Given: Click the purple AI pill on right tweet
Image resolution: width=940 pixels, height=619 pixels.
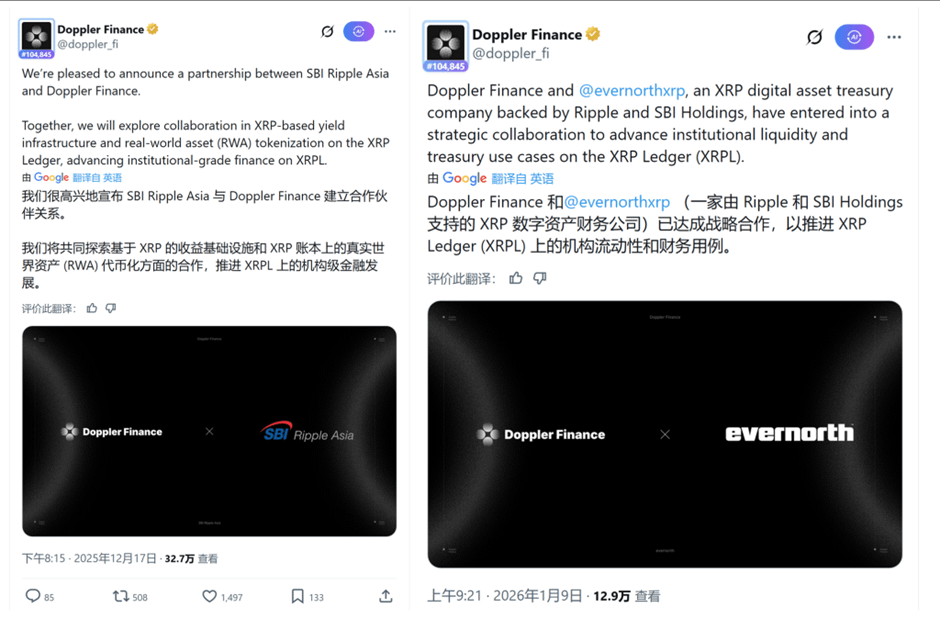Looking at the screenshot, I should click(854, 37).
